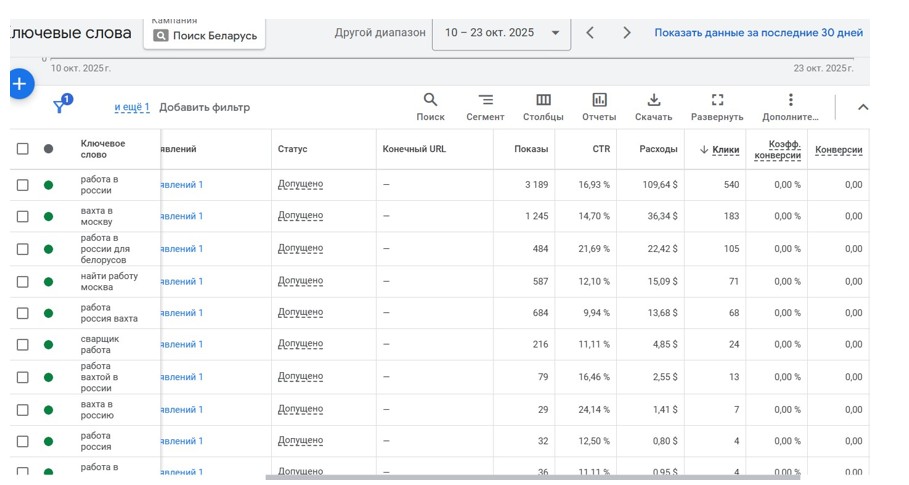Select checkbox for 'работа в россии' row
This screenshot has width=909, height=485.
click(x=23, y=185)
